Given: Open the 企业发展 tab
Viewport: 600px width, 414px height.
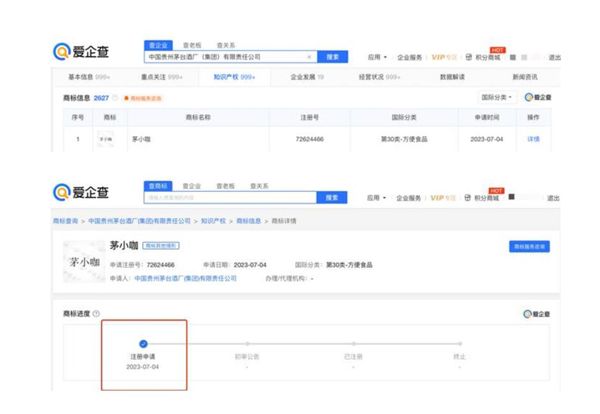Looking at the screenshot, I should click(x=307, y=77).
